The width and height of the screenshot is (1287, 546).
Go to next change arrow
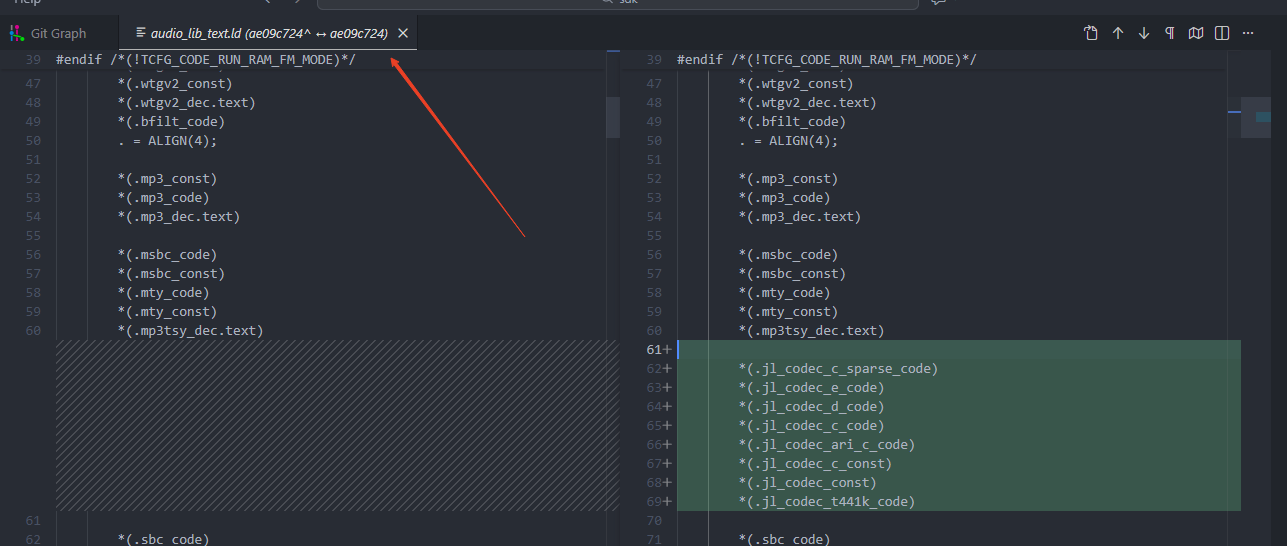click(x=1144, y=33)
